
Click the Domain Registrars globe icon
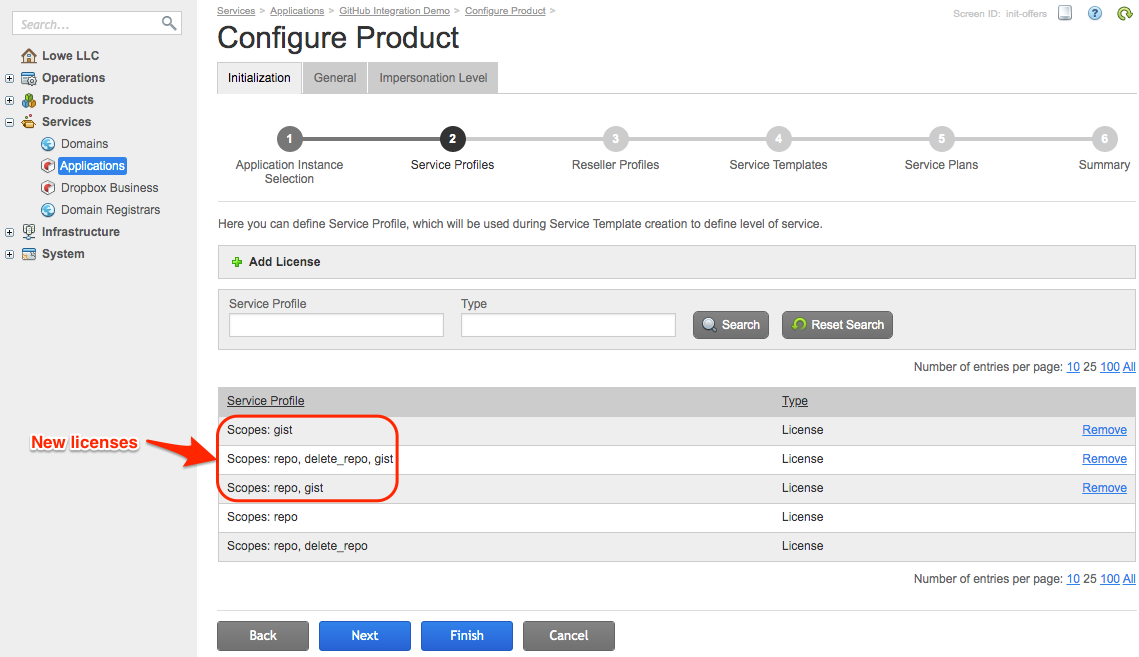(48, 210)
